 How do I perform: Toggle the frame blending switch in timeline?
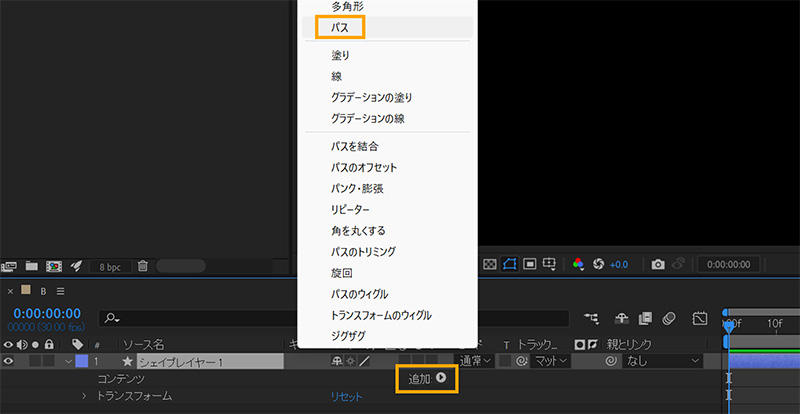[646, 318]
